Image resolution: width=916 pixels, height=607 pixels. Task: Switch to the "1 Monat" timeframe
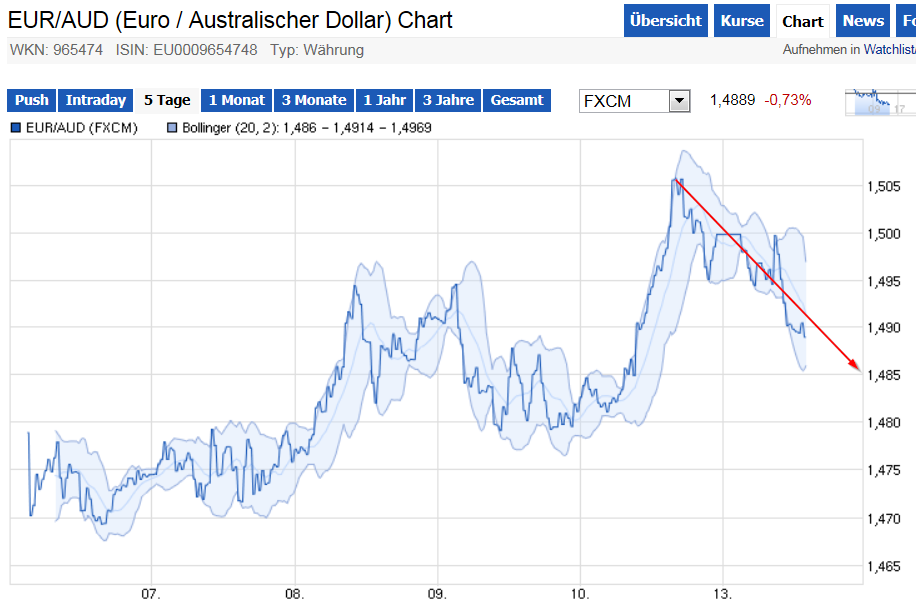coord(236,100)
